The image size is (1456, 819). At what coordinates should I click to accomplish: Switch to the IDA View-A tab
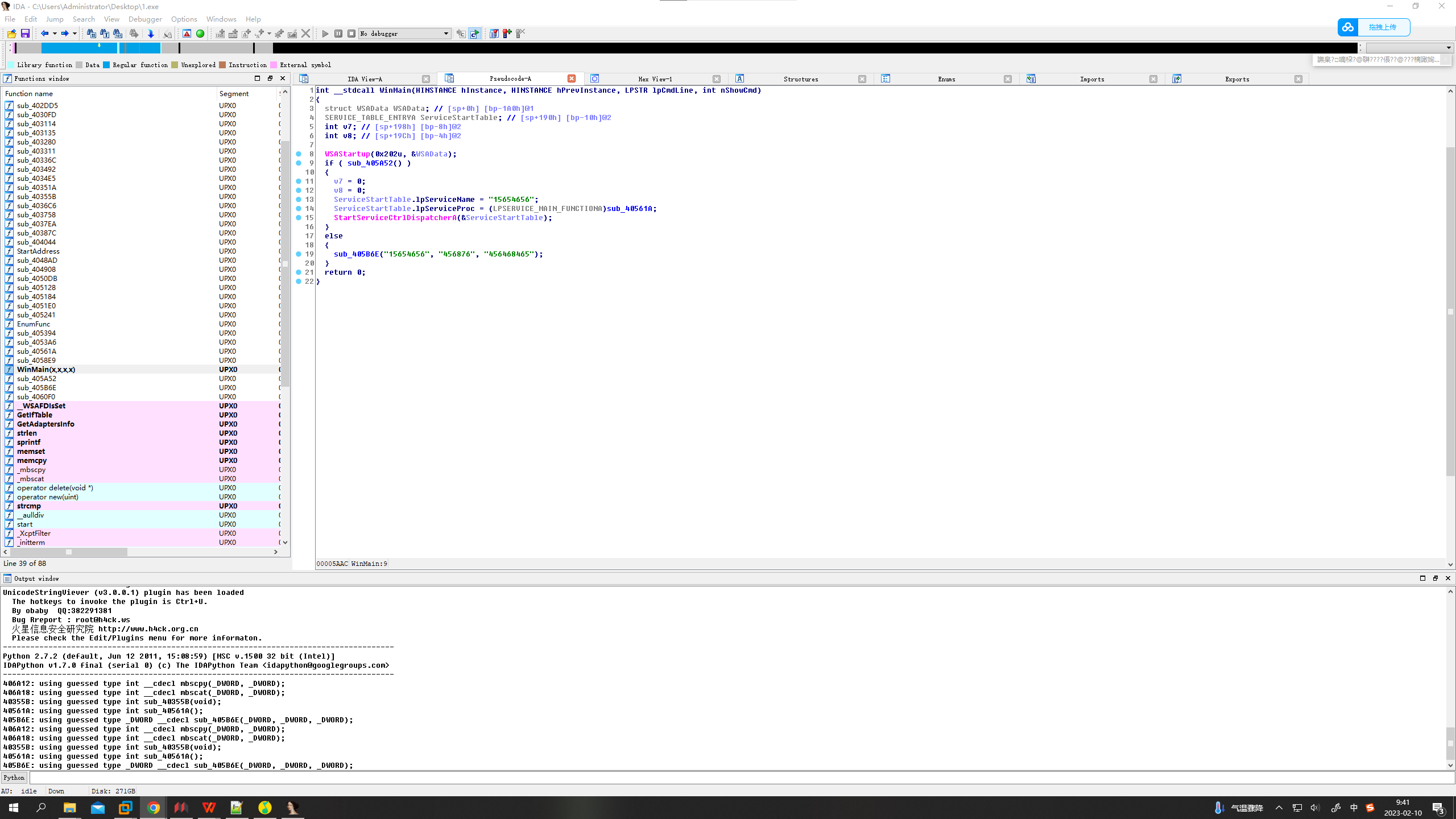tap(365, 79)
